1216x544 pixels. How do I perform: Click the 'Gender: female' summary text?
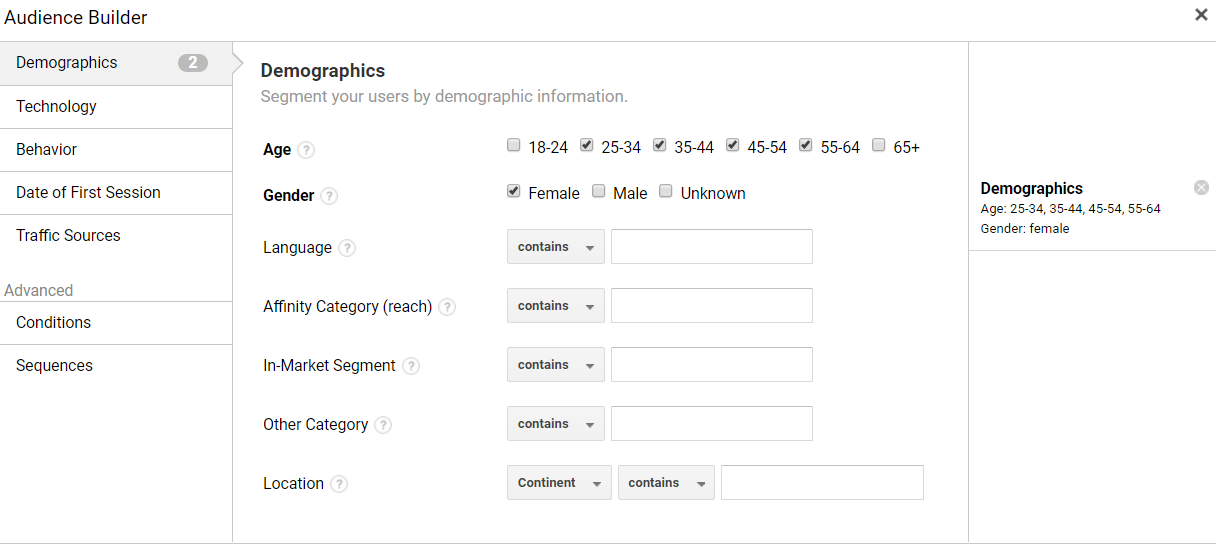[1025, 229]
